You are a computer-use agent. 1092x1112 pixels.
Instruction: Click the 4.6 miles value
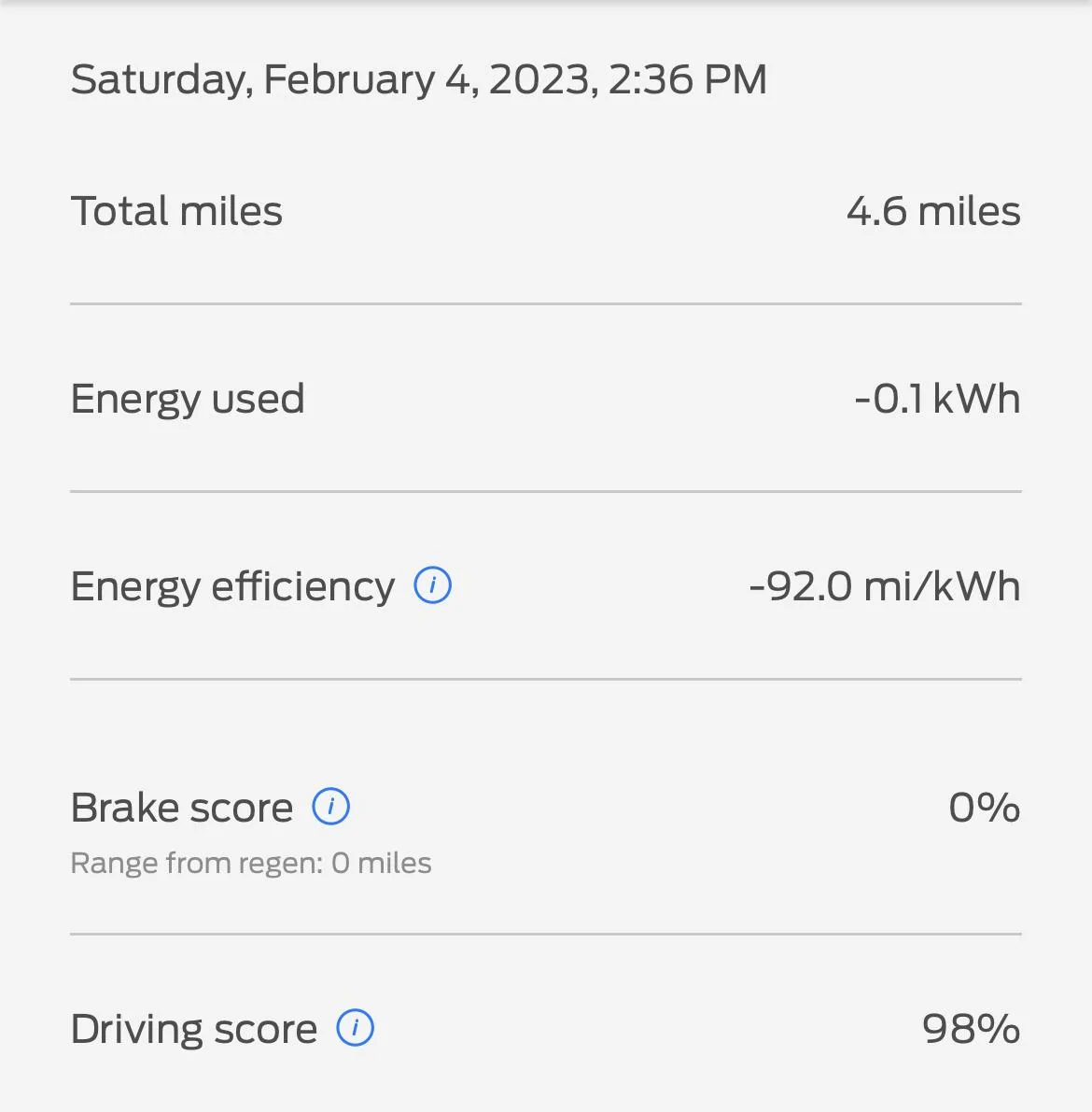click(932, 211)
